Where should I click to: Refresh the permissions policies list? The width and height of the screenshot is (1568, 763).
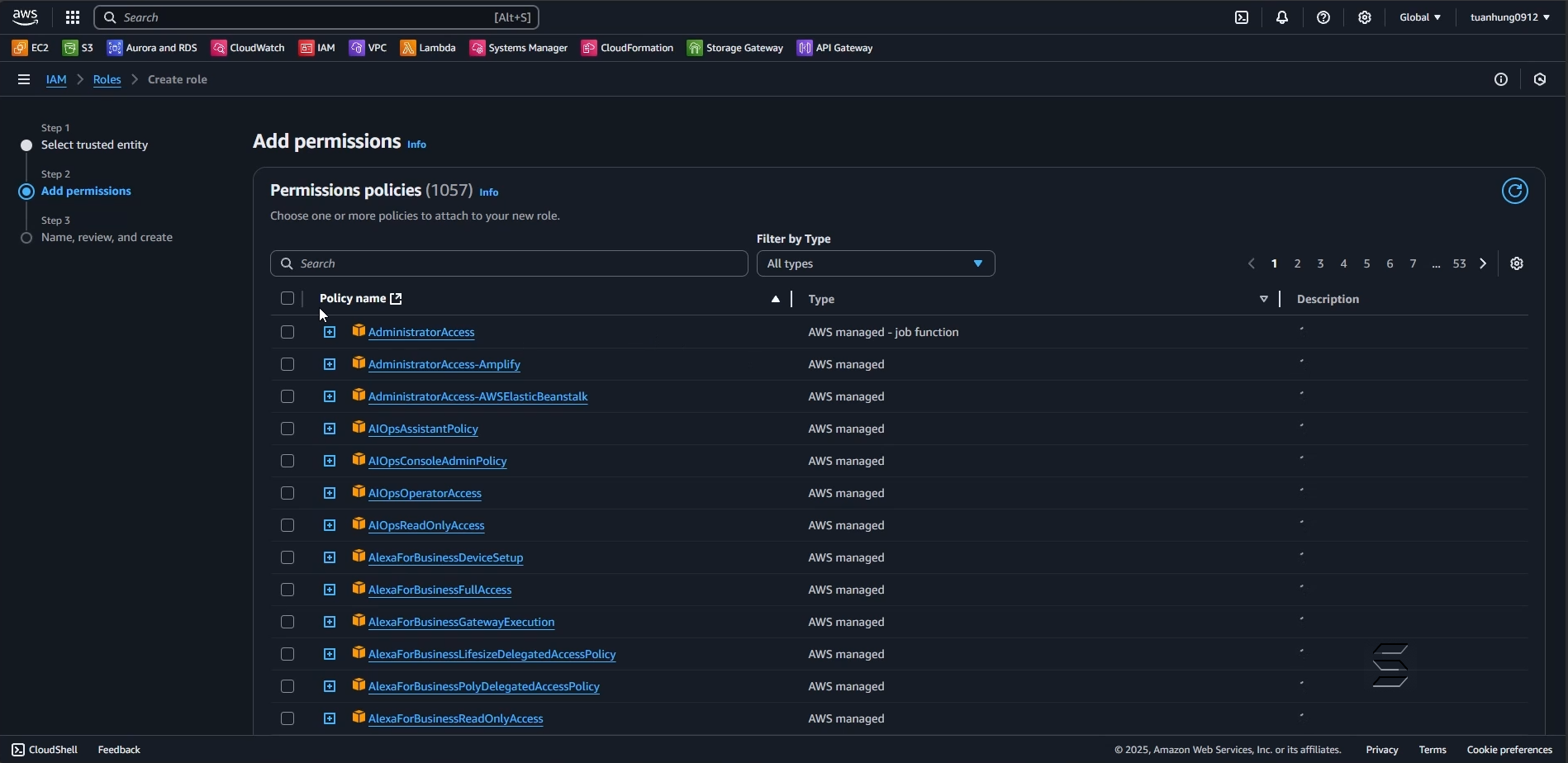(1515, 191)
